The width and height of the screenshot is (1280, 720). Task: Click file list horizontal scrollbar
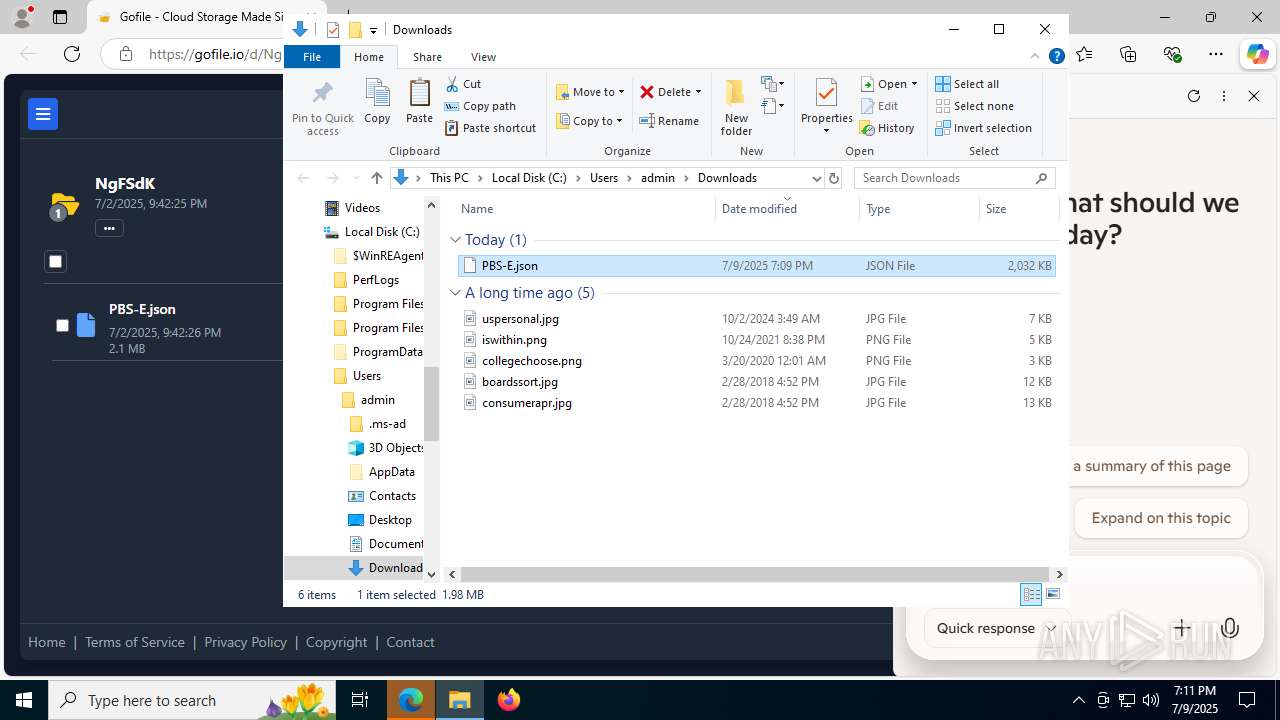click(x=755, y=574)
